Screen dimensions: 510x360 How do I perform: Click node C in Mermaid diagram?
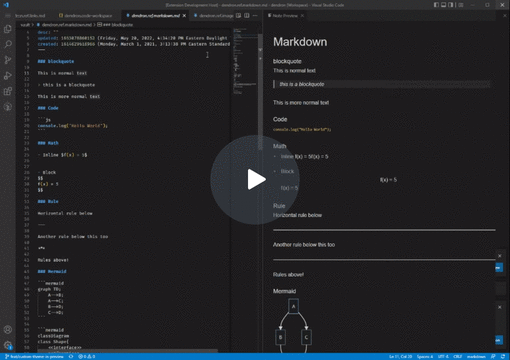(x=306, y=337)
